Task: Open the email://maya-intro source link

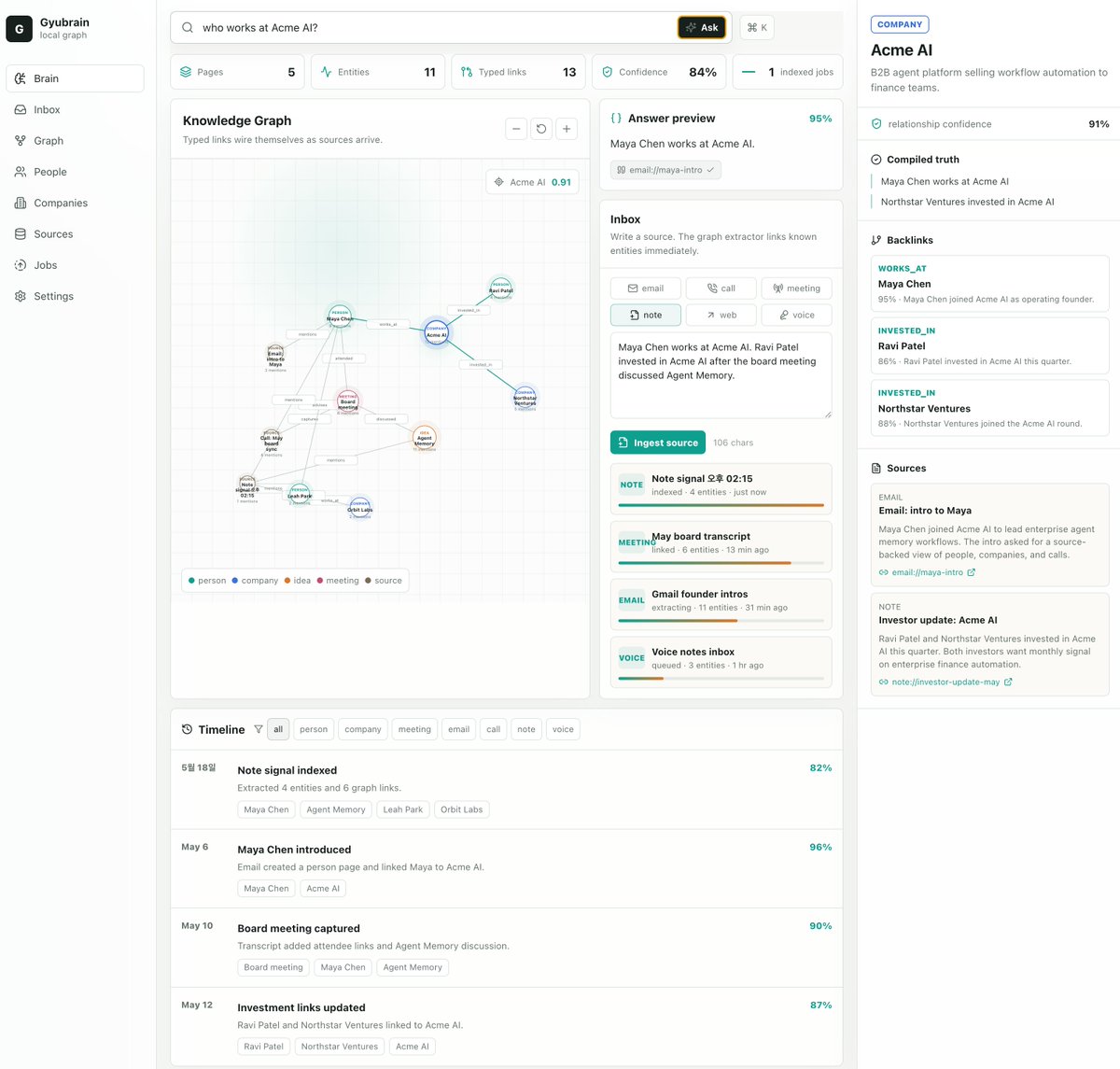Action: click(927, 572)
